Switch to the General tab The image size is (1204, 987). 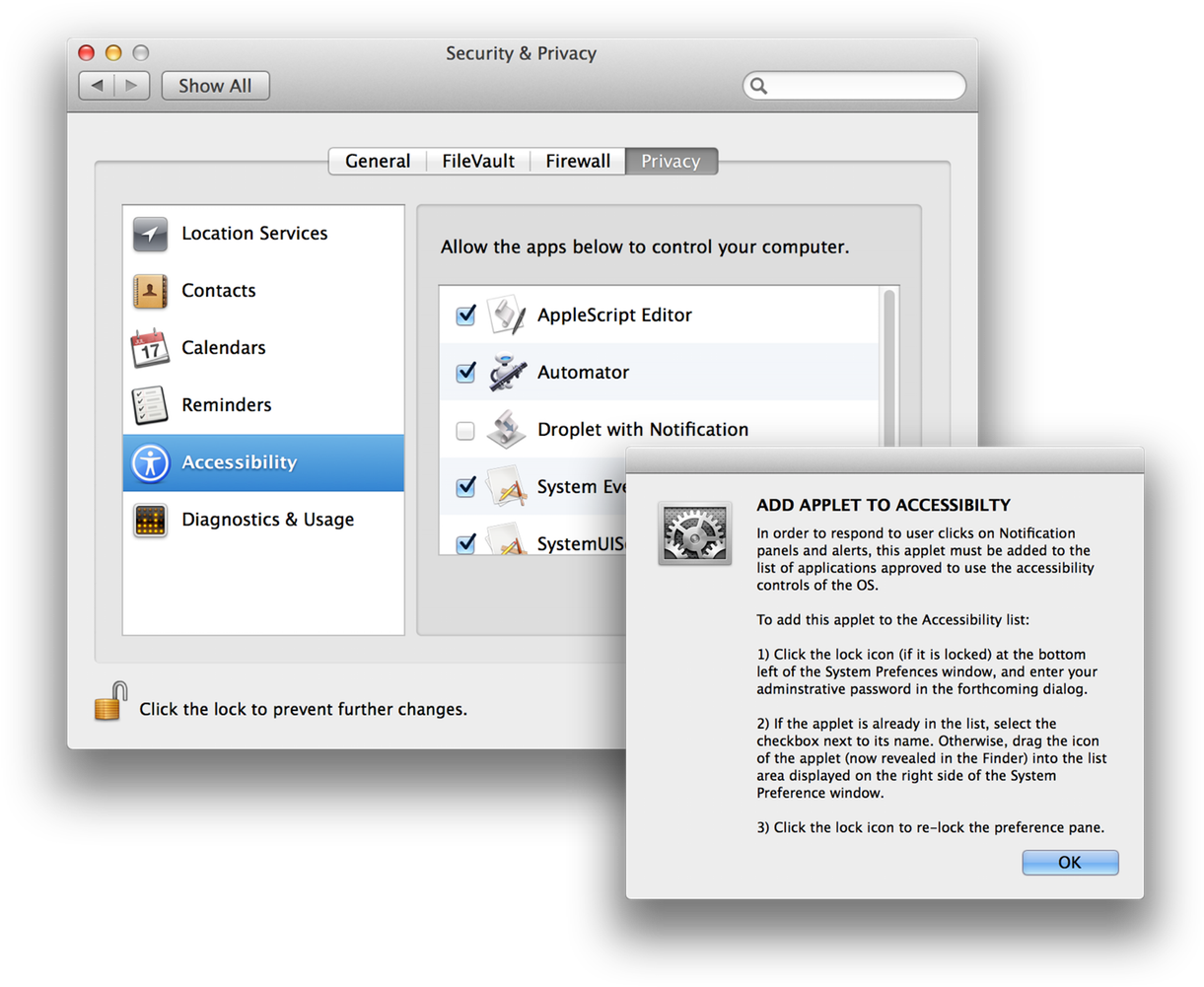378,161
